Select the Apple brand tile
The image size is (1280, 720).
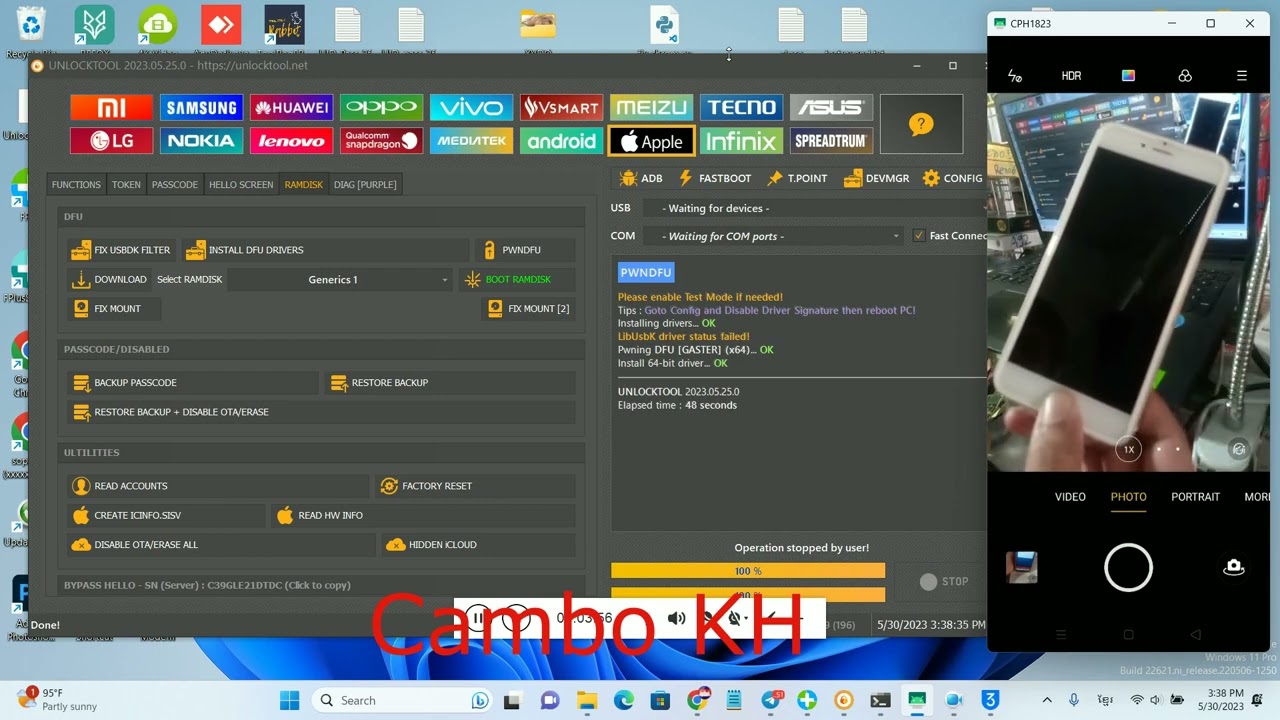[651, 141]
